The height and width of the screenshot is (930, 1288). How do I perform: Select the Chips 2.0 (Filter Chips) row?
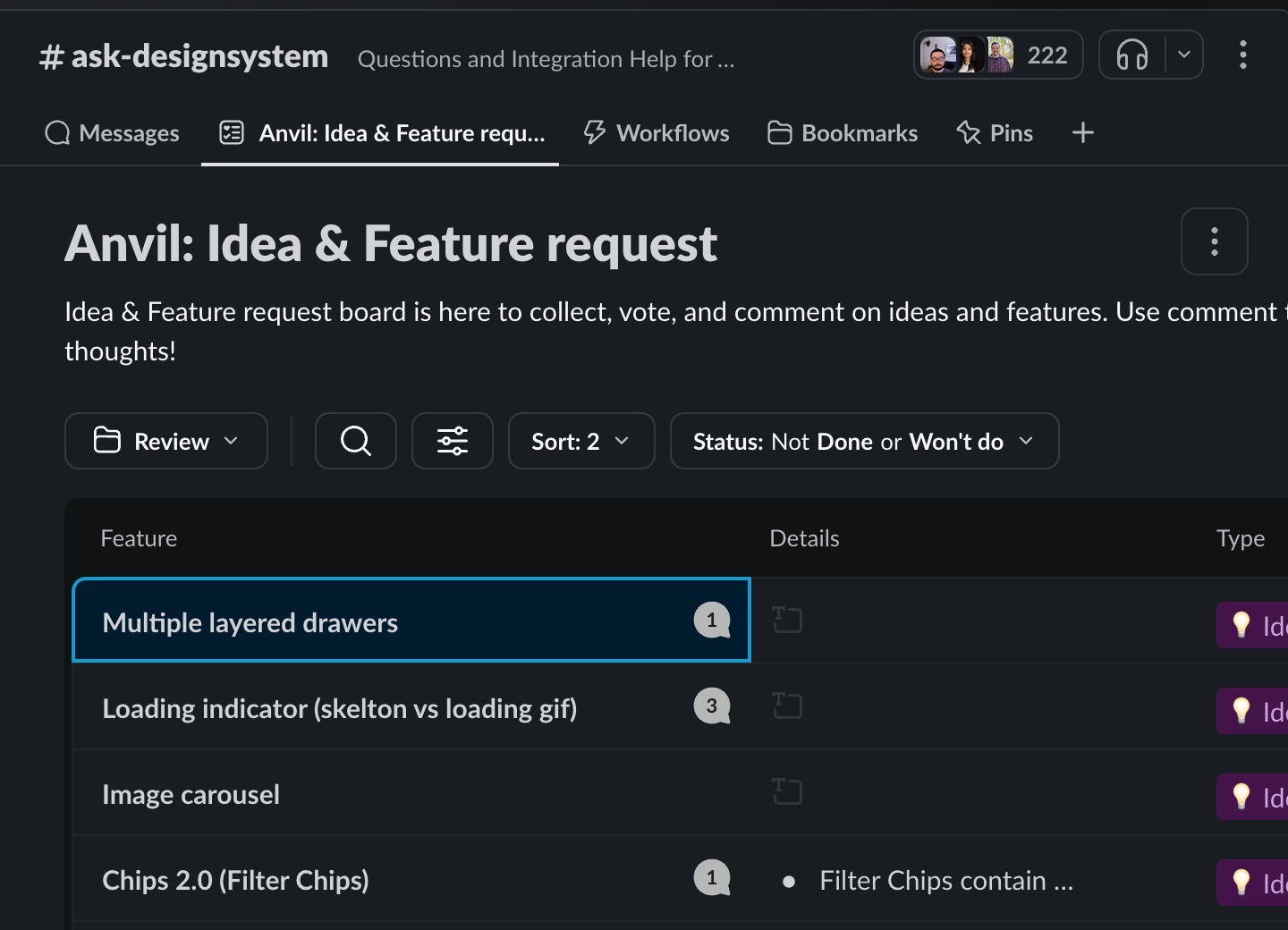point(235,880)
